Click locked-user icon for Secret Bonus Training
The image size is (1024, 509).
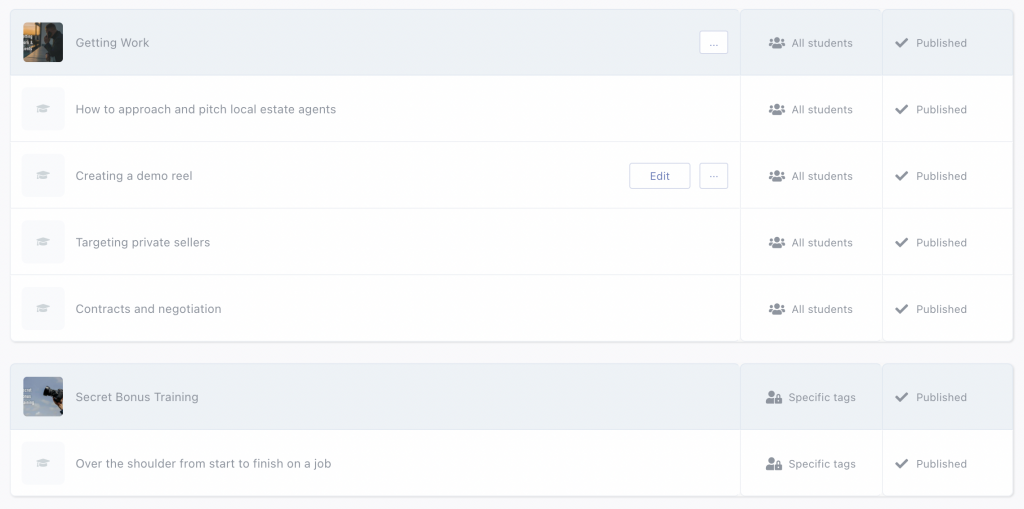pos(774,397)
